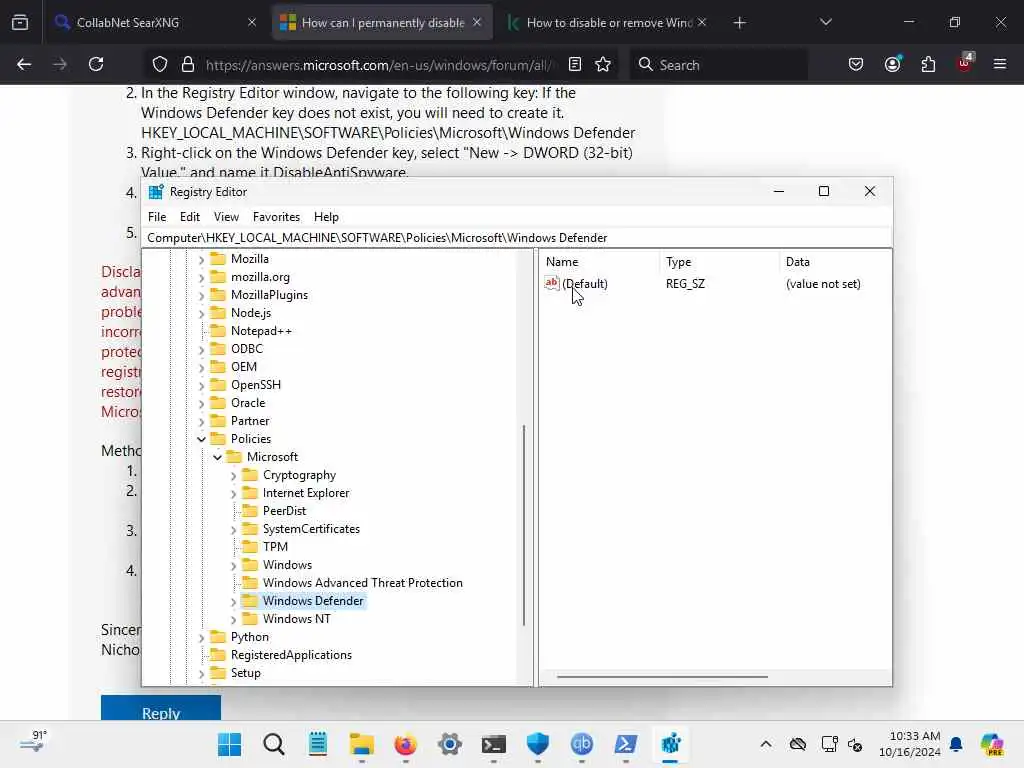Open File Explorer from the taskbar
This screenshot has width=1024, height=768.
(x=361, y=744)
